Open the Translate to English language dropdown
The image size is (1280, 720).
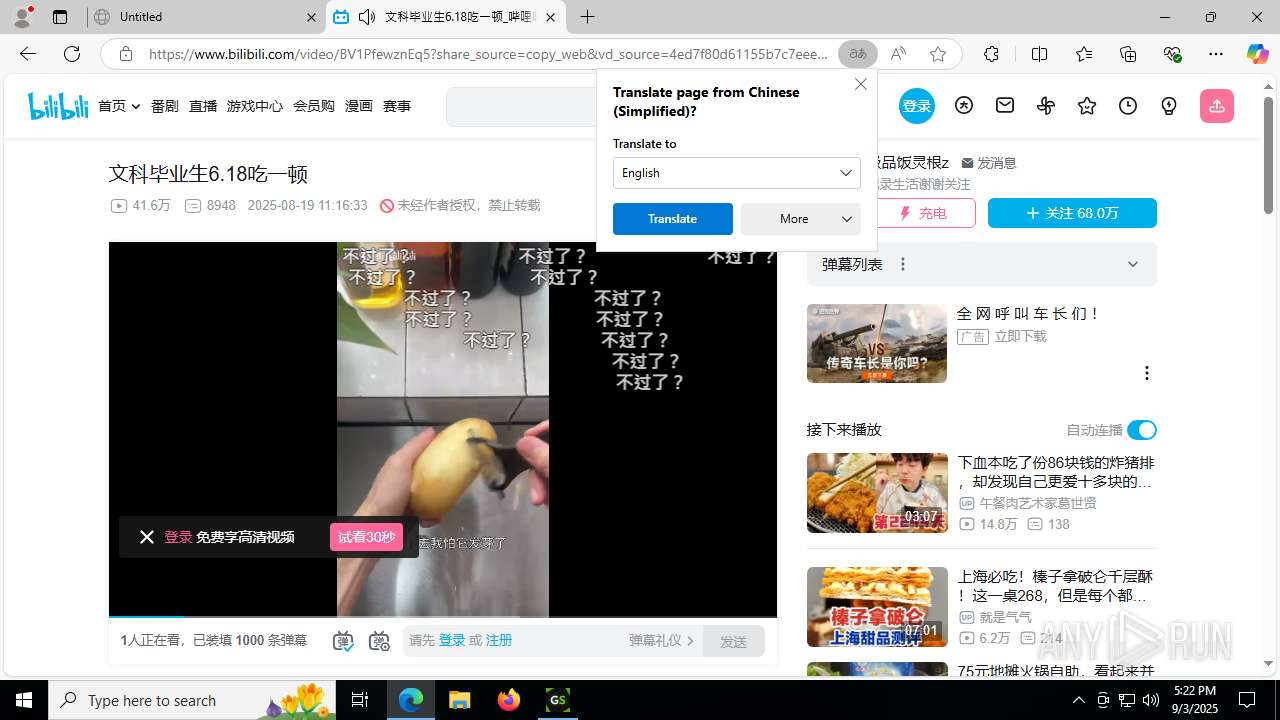click(737, 173)
